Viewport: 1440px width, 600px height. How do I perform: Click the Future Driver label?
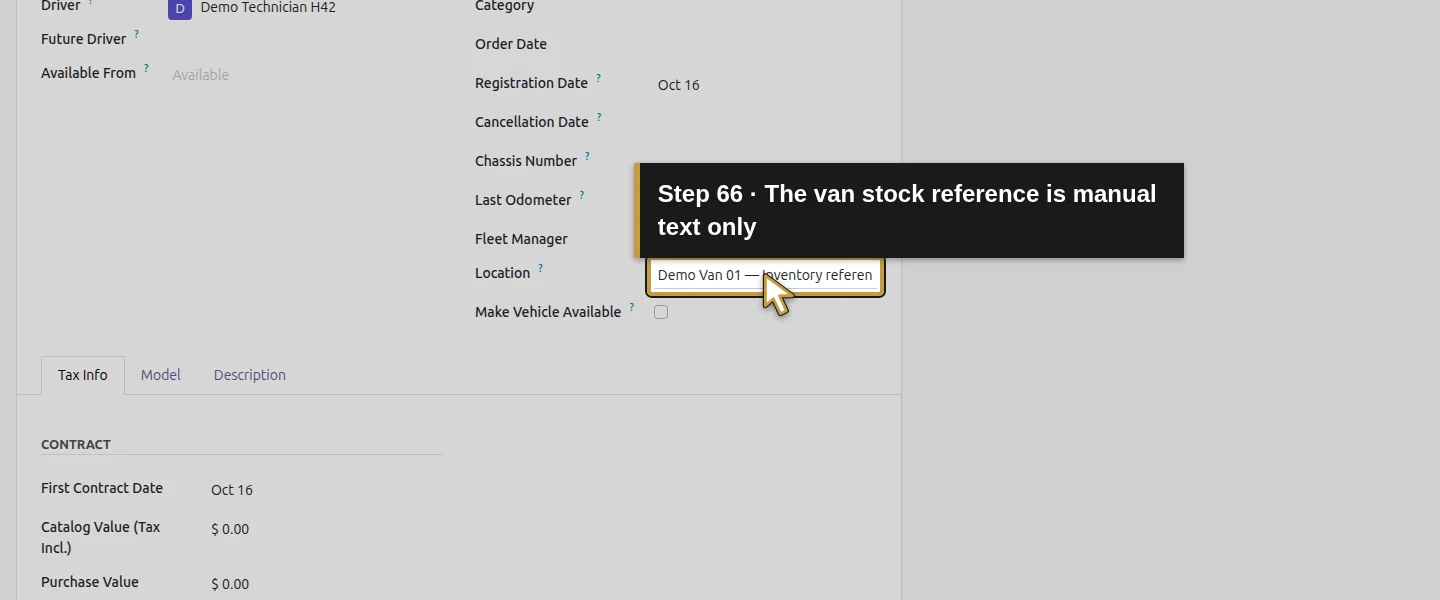(84, 39)
